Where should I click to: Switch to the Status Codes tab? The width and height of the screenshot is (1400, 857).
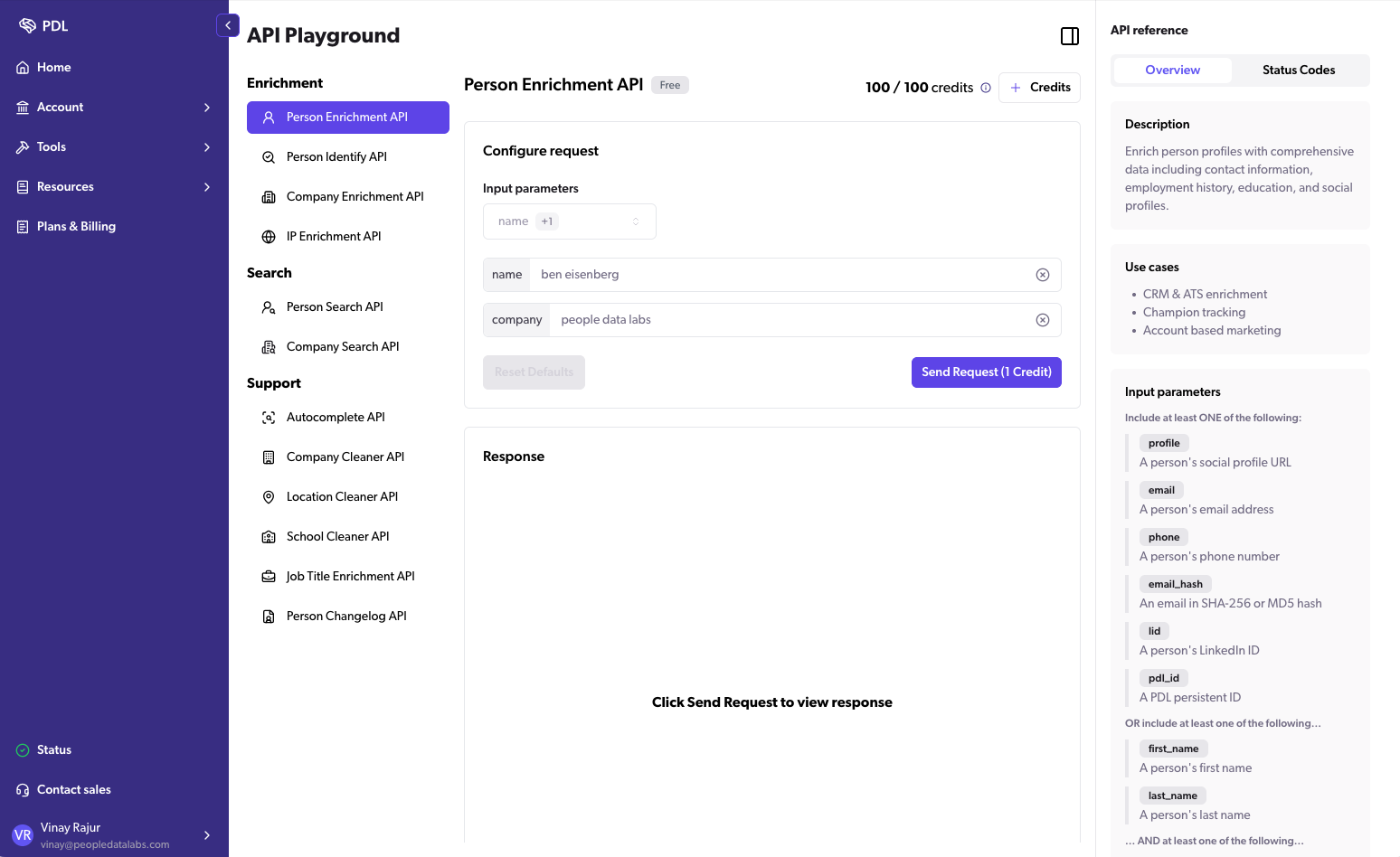1299,71
